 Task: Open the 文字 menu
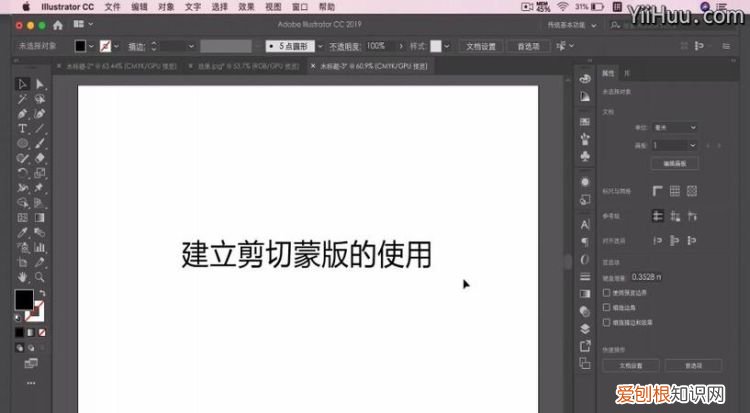tap(193, 7)
